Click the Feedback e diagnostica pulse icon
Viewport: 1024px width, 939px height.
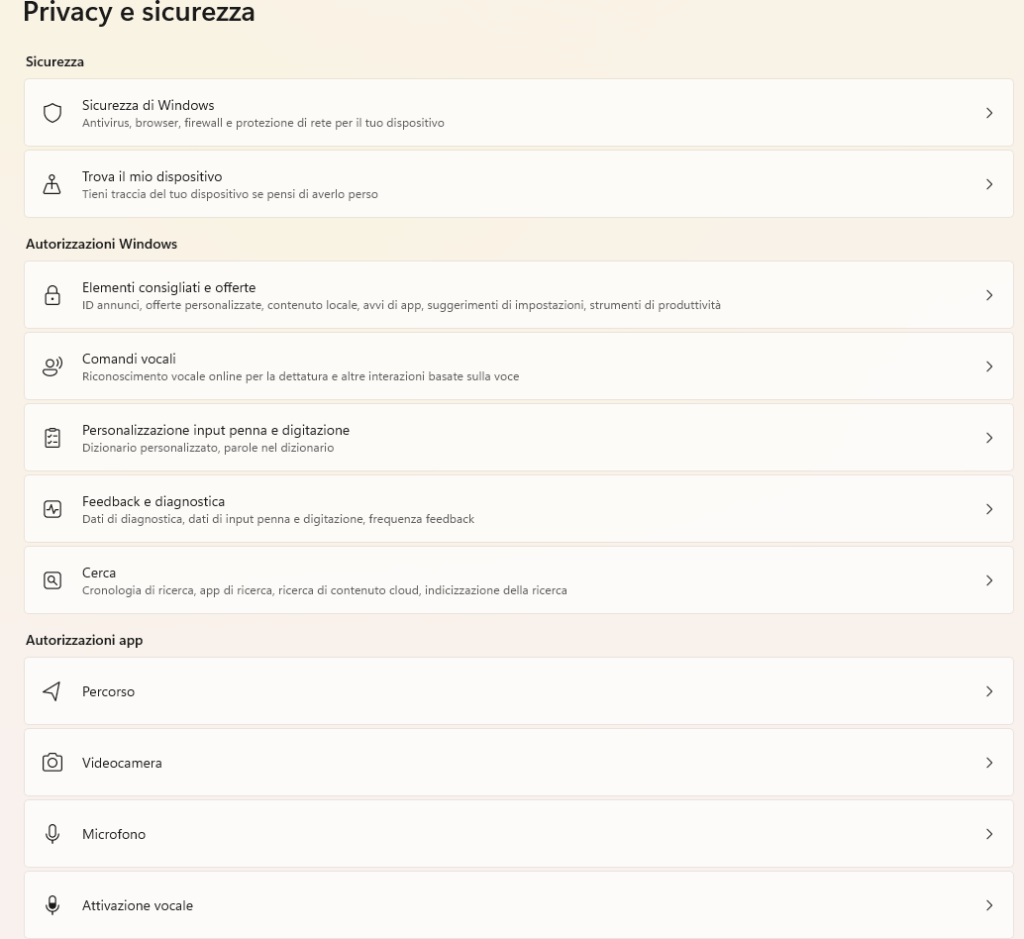pos(53,509)
